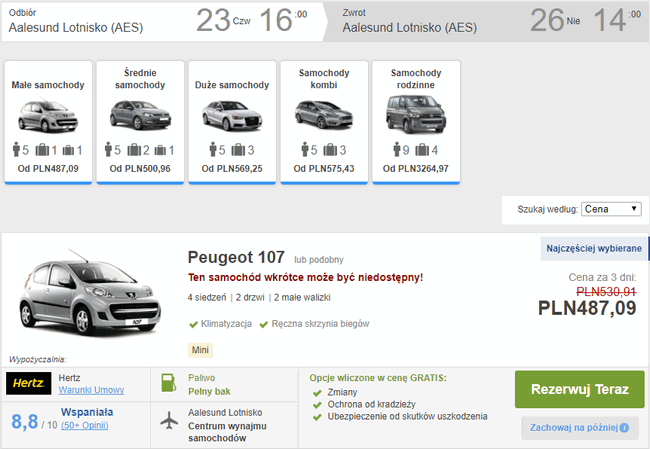Click return date 26 Nie
Viewport: 650px width, 449px height.
point(555,20)
